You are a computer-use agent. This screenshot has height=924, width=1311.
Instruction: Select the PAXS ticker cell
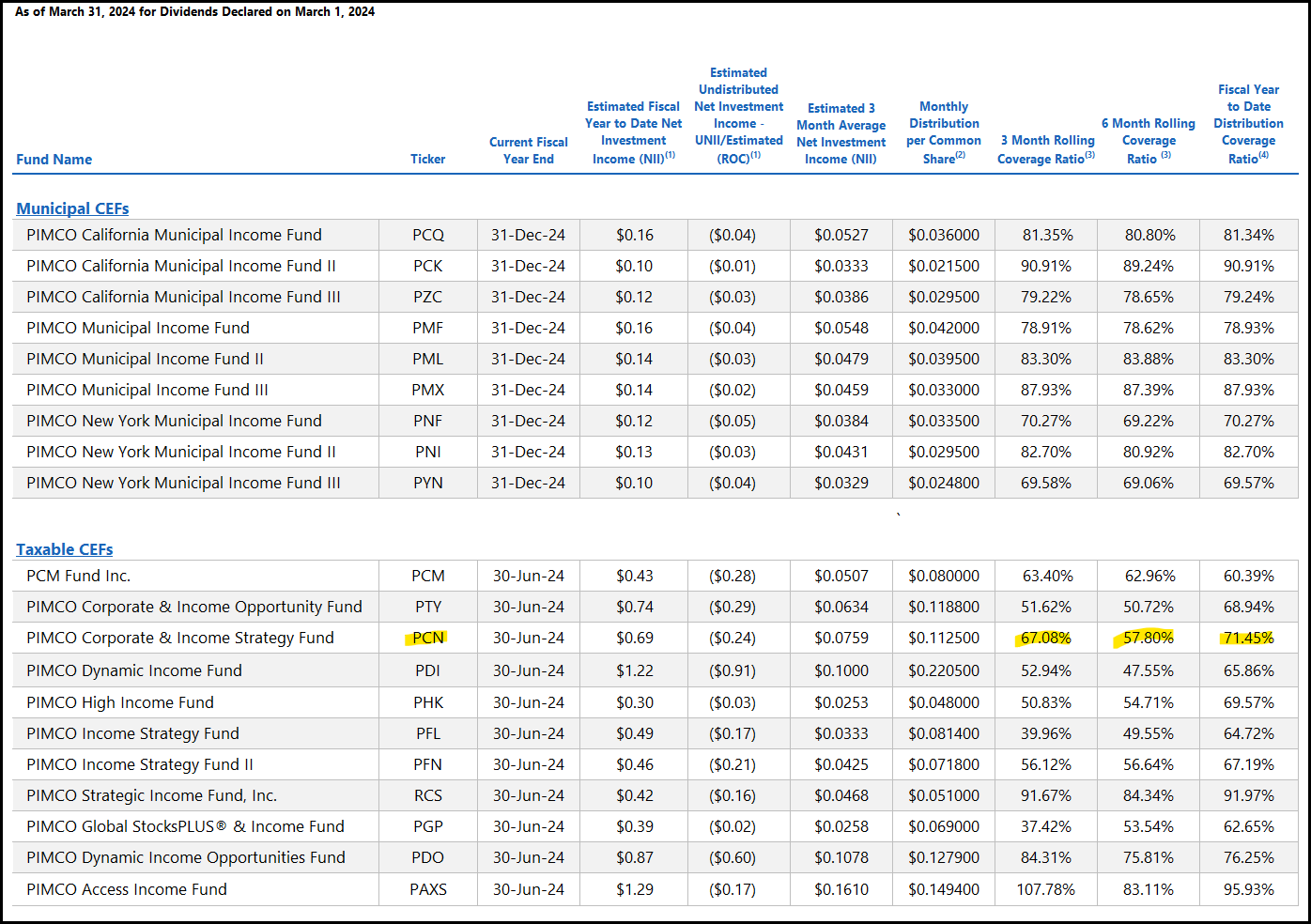click(428, 889)
